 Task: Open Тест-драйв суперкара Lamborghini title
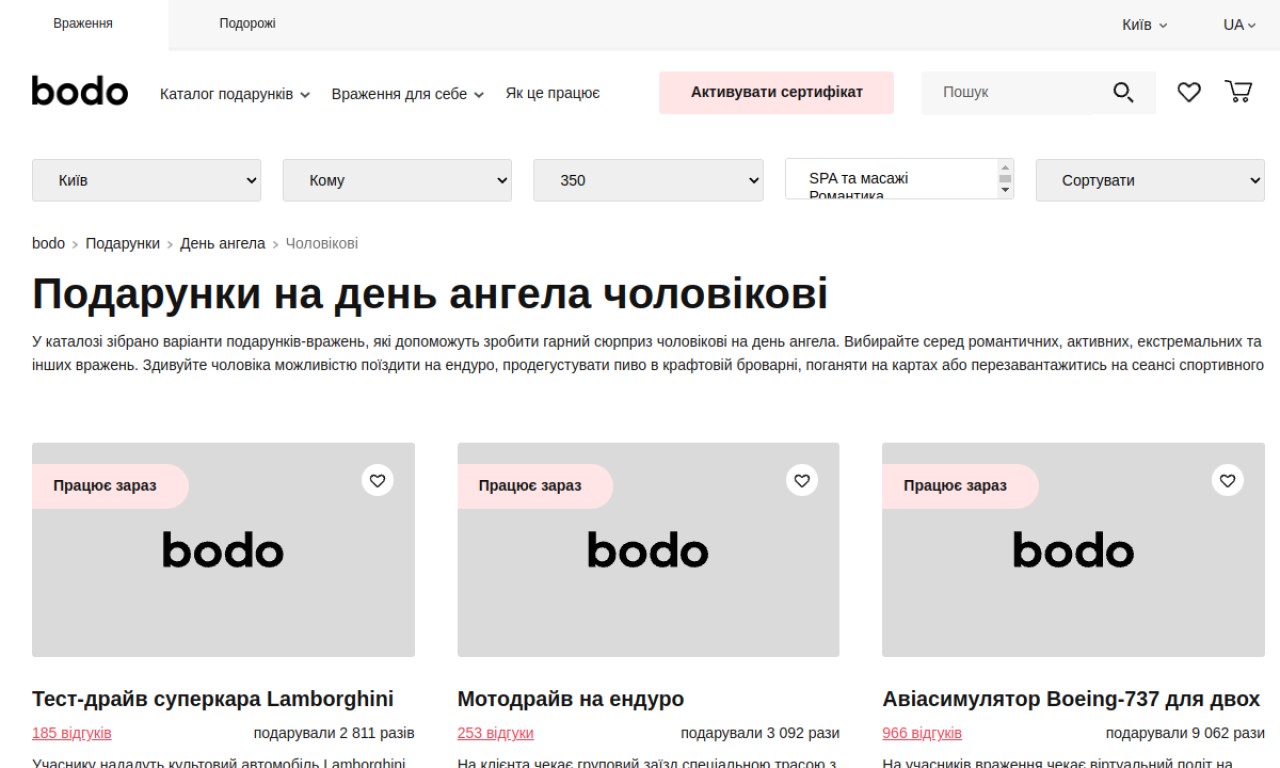[x=213, y=698]
